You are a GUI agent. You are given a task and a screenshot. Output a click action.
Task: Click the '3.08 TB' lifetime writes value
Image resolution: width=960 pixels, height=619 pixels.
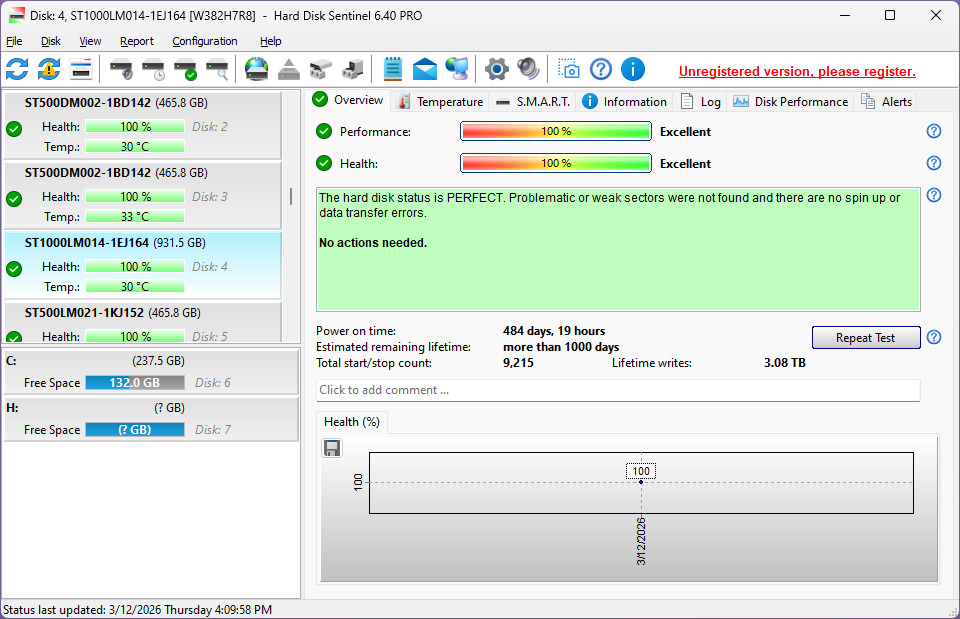[784, 362]
